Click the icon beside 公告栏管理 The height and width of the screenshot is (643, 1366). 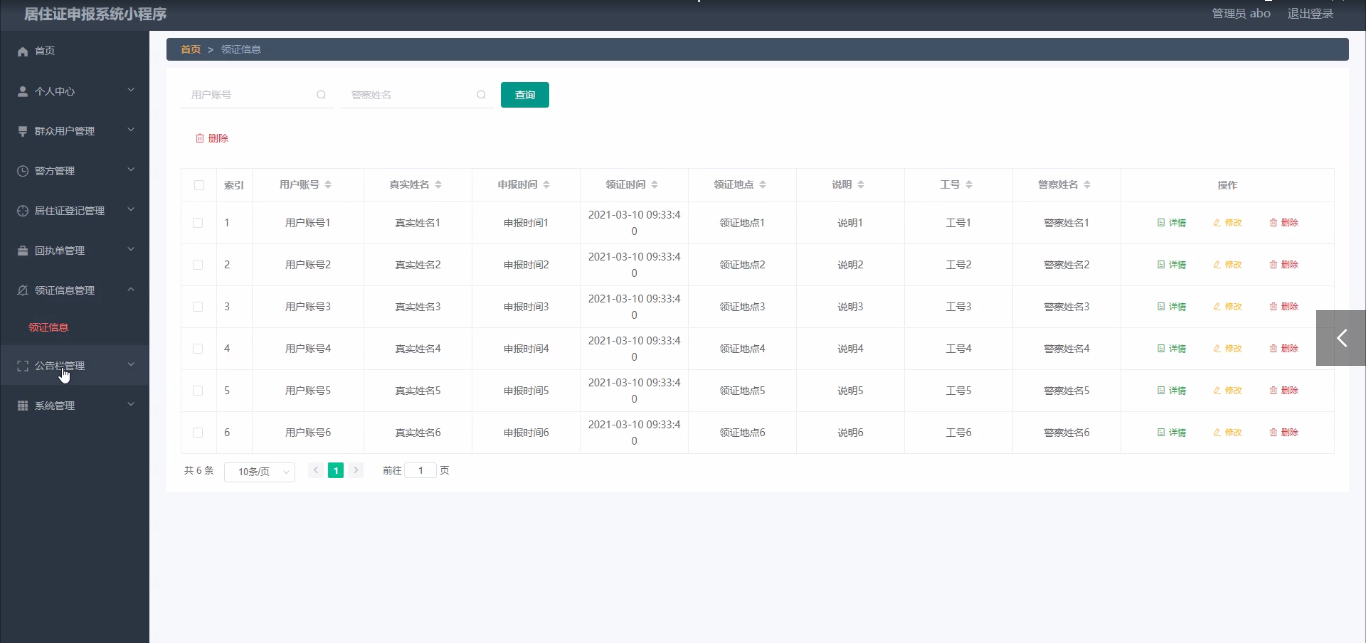23,366
